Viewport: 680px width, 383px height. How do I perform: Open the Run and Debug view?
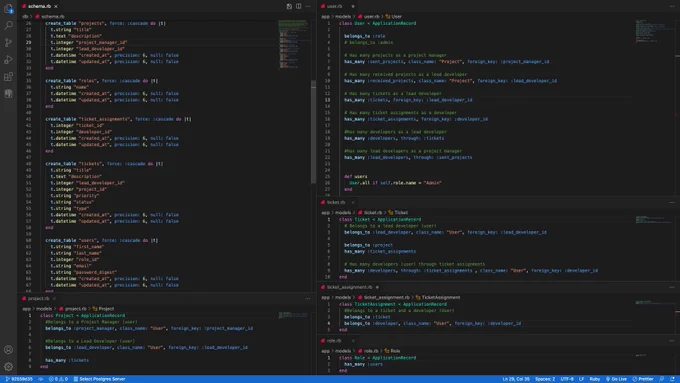(8, 59)
